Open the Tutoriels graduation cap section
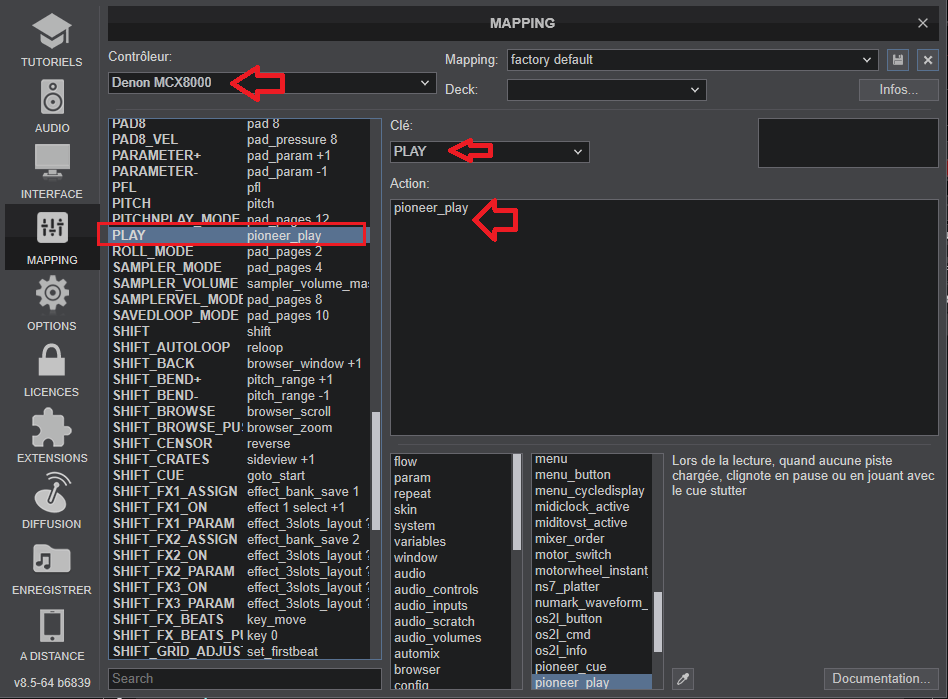 52,39
